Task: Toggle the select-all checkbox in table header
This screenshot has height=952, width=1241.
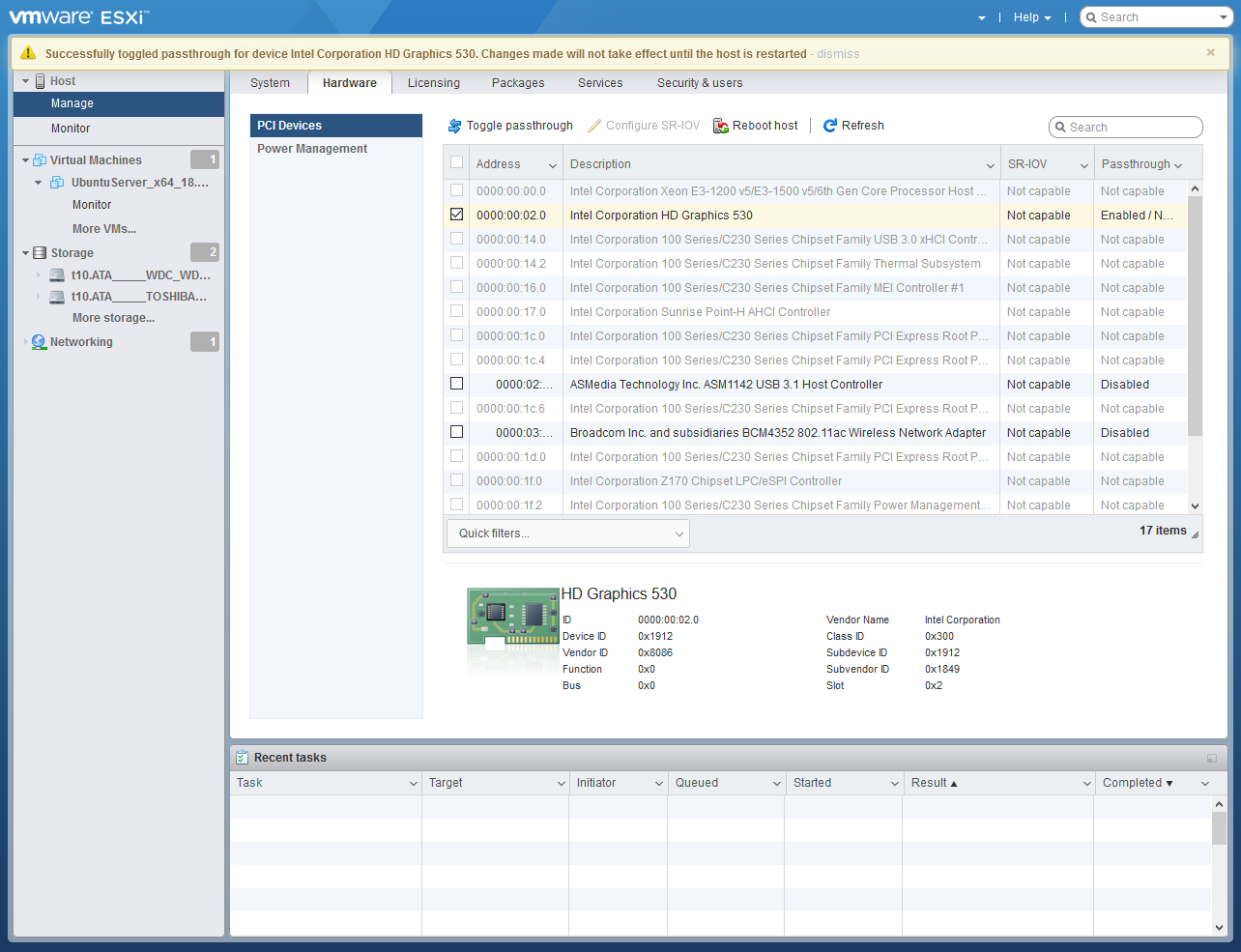Action: (x=456, y=163)
